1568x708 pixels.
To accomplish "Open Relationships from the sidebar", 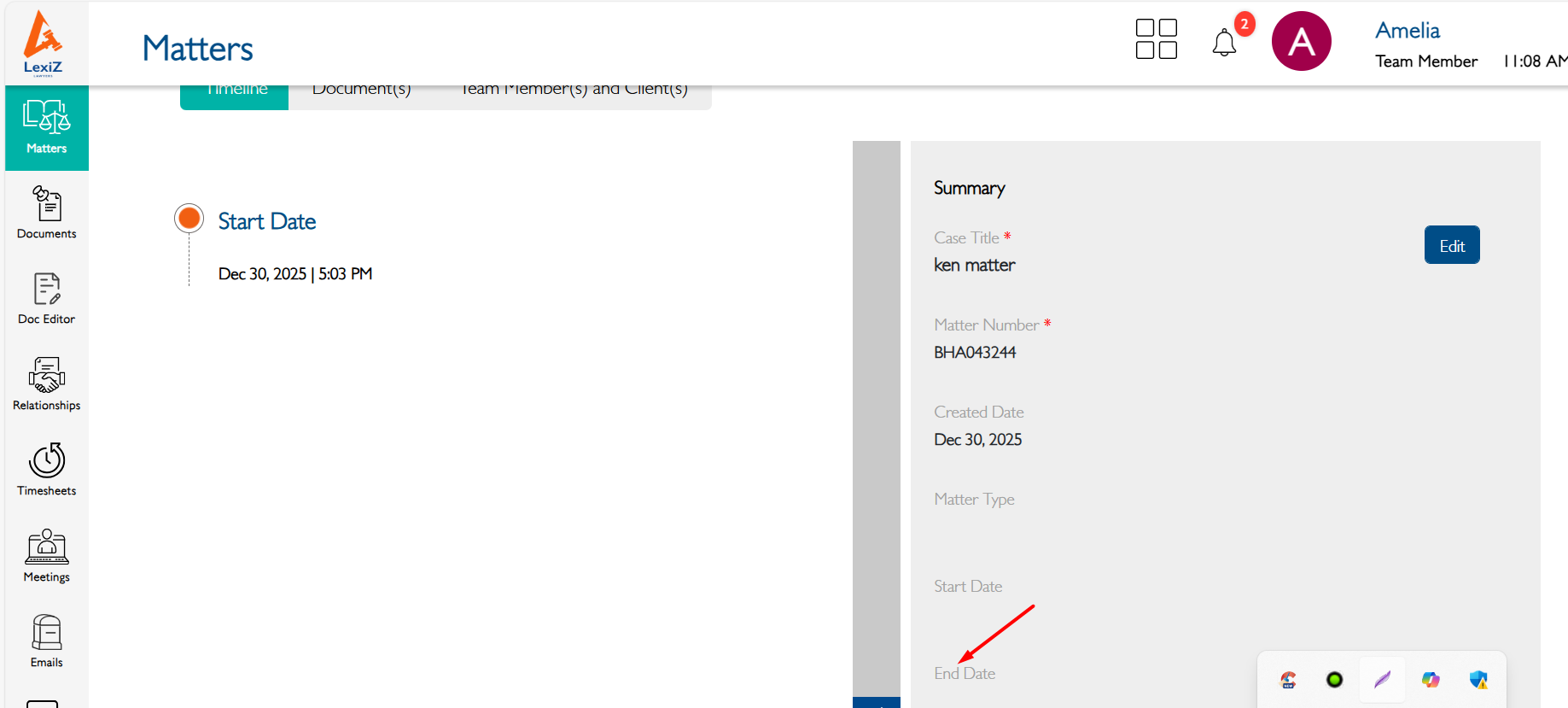I will (47, 384).
